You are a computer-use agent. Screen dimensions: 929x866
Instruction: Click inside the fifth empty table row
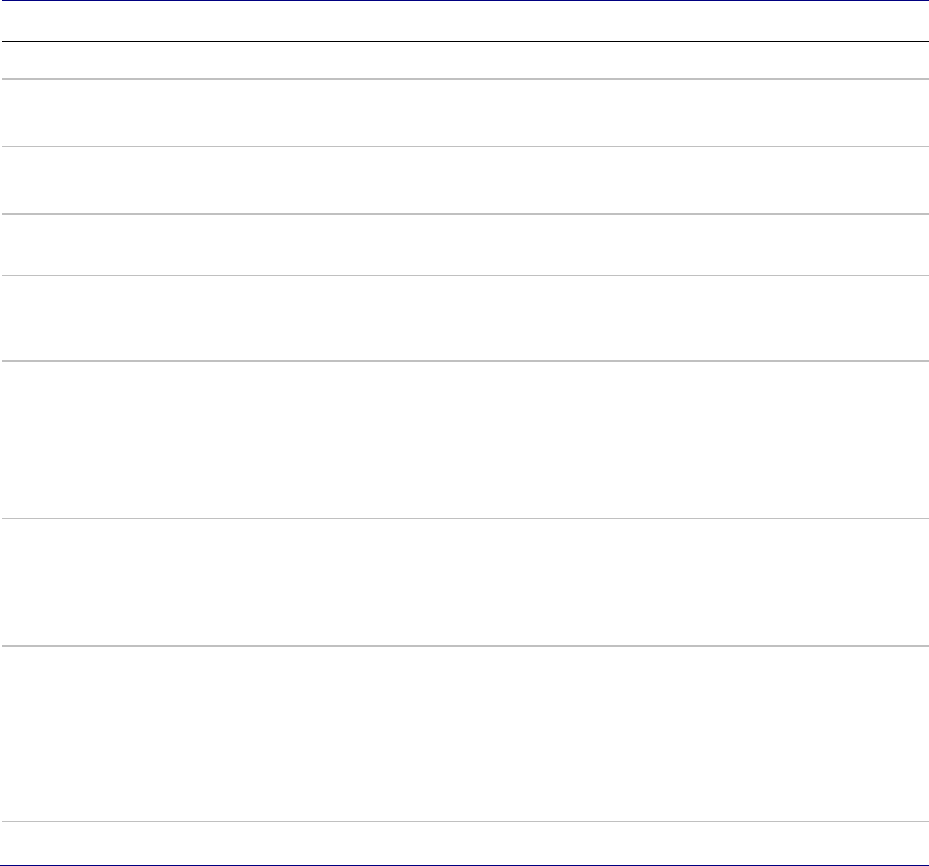point(464,318)
